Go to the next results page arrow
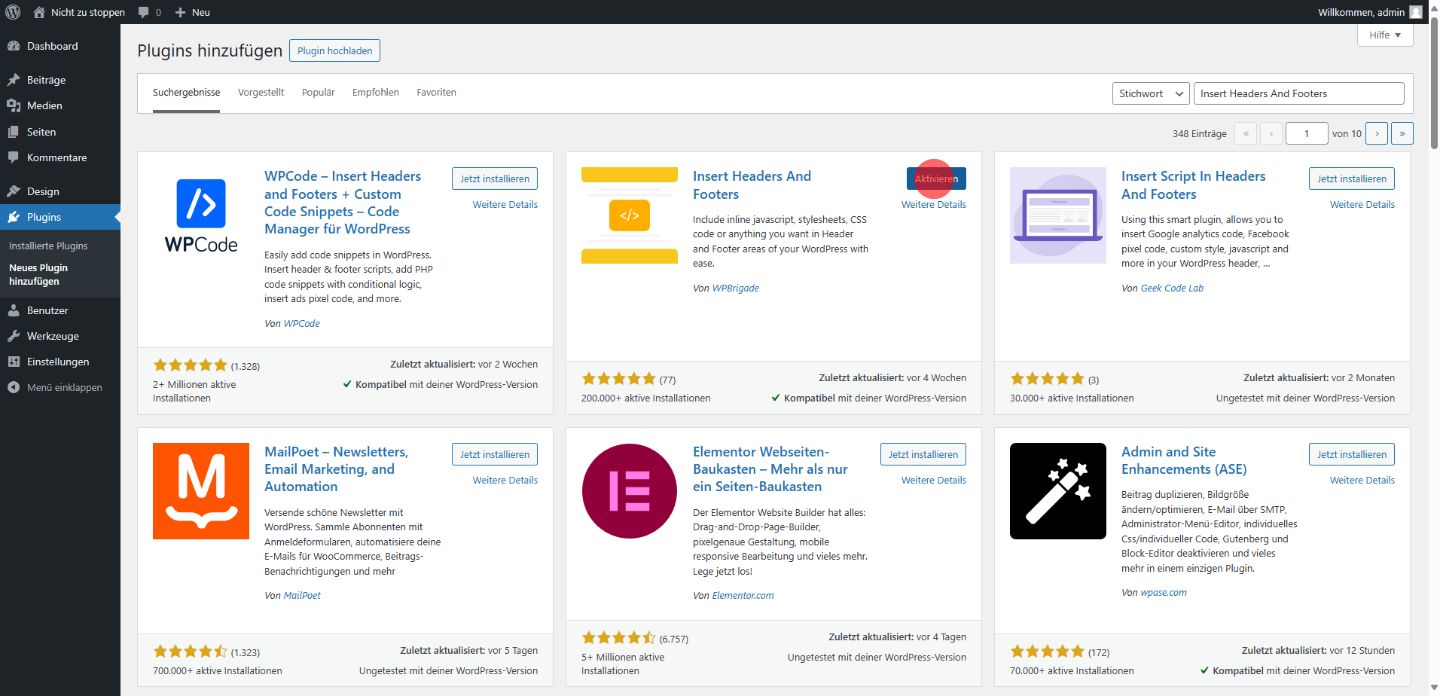Image resolution: width=1440 pixels, height=696 pixels. [1376, 133]
